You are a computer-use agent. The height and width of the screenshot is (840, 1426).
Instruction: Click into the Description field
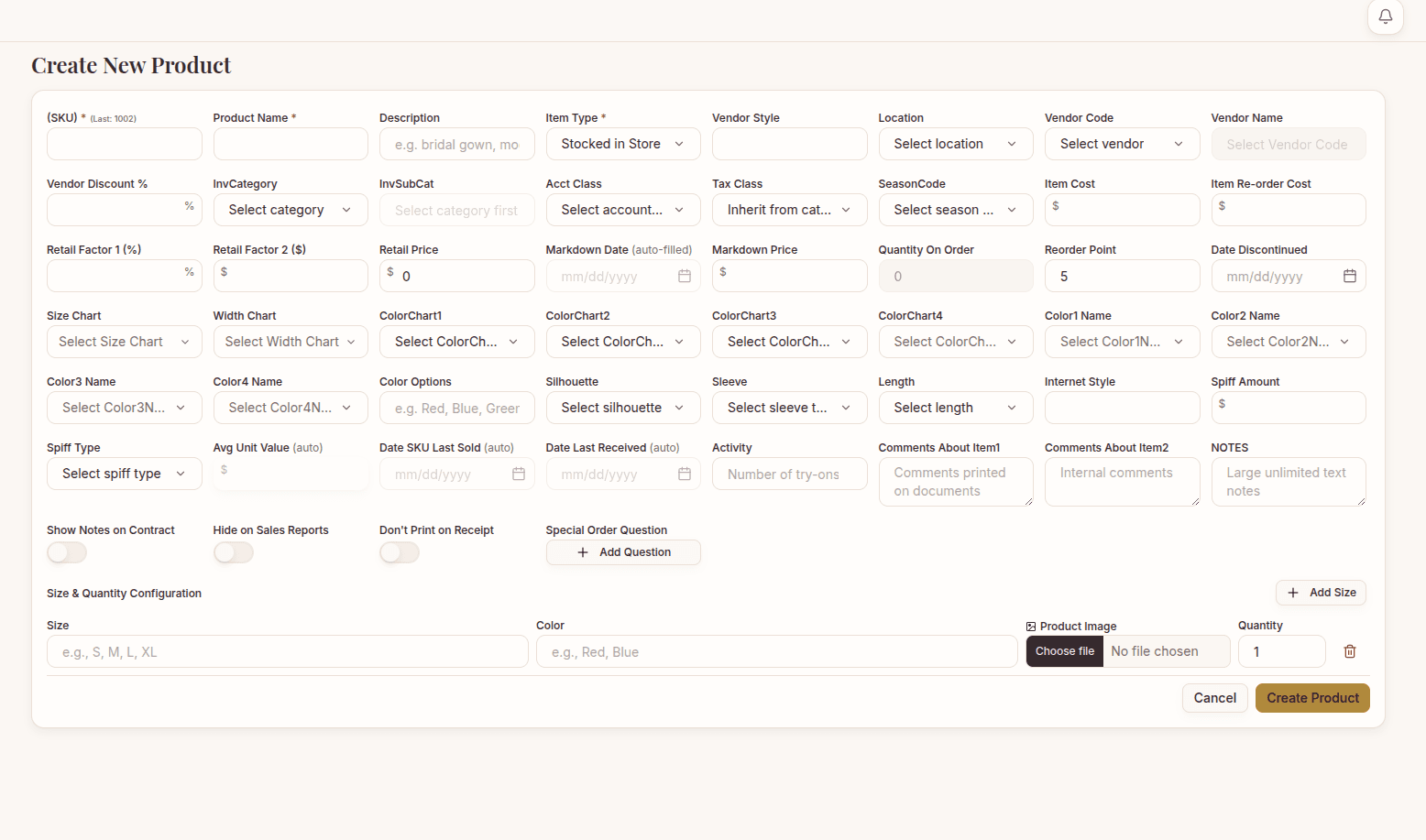point(457,144)
